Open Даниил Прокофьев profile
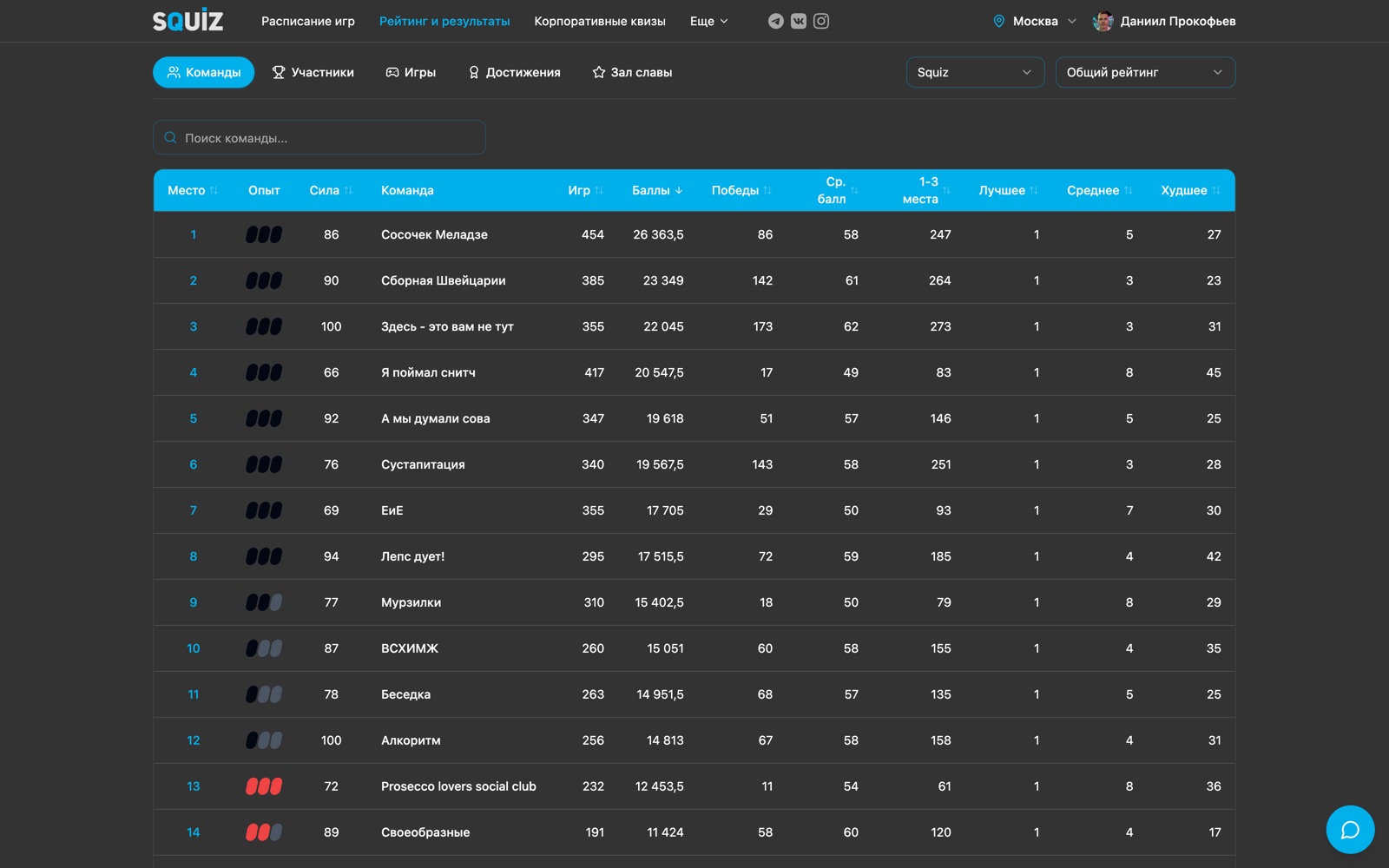The image size is (1389, 868). [1164, 21]
